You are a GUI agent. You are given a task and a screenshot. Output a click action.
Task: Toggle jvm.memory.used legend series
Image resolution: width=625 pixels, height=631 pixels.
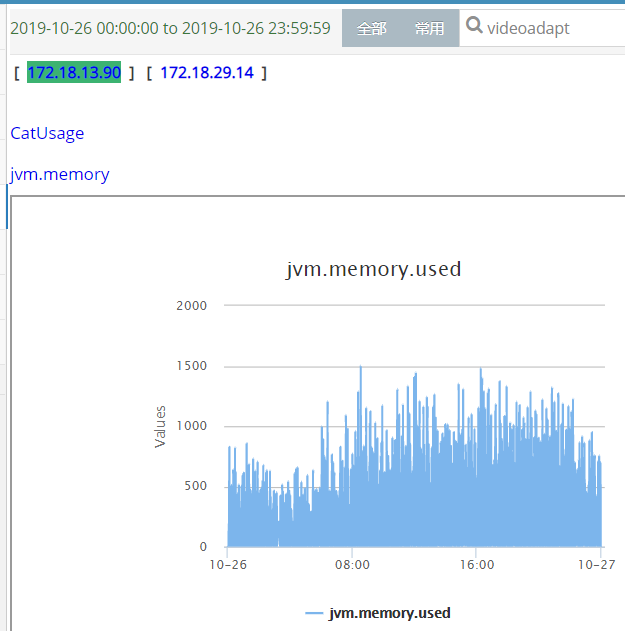click(x=378, y=613)
